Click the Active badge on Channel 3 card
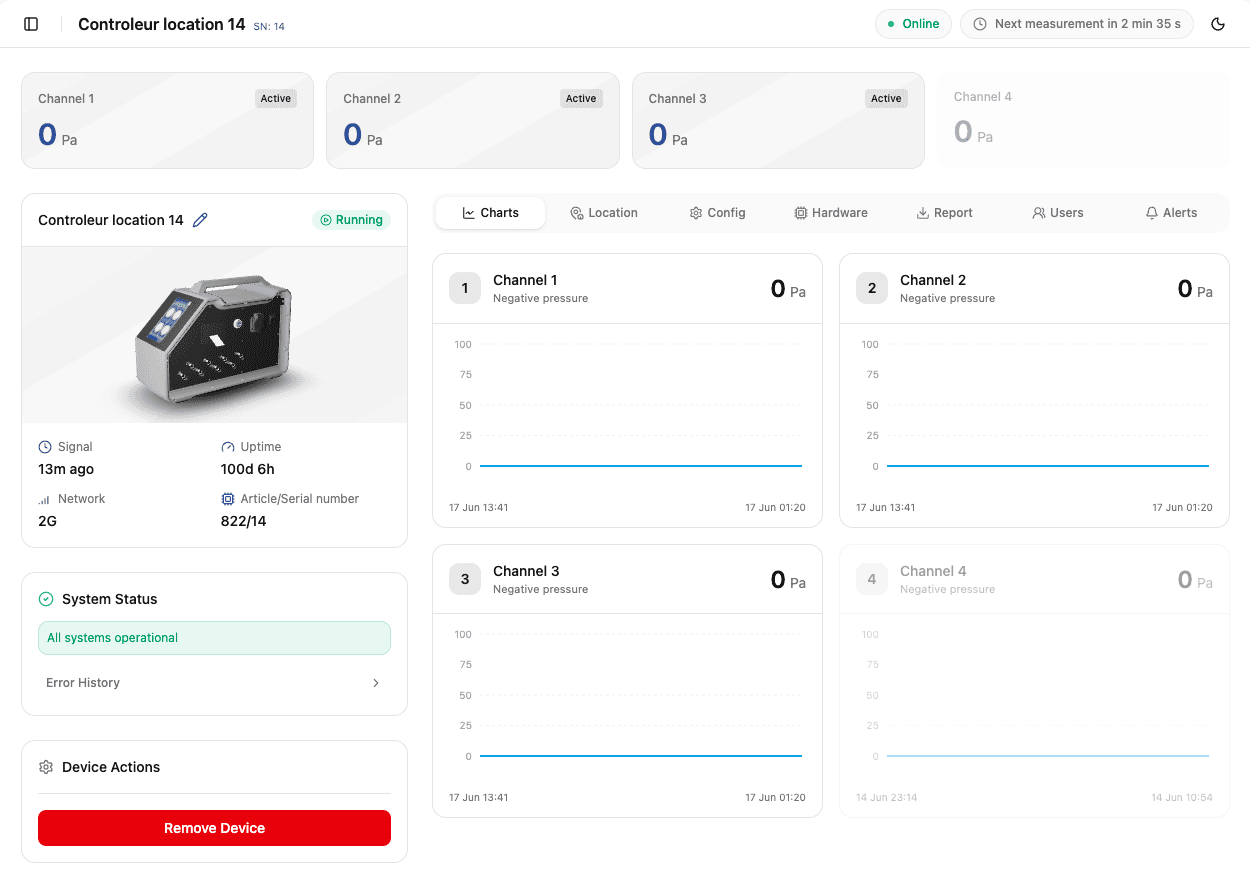 coord(886,98)
